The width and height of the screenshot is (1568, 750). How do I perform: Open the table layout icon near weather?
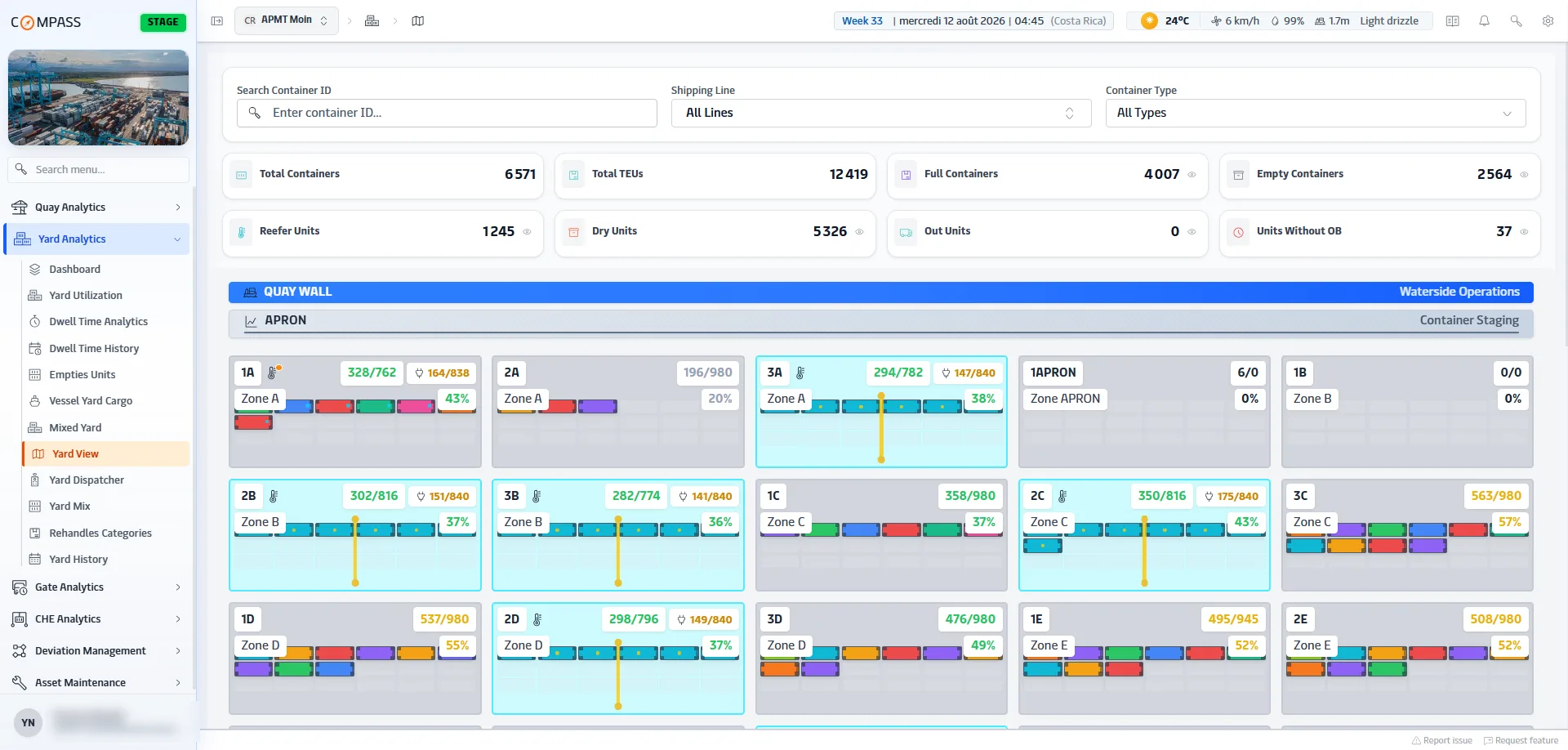pyautogui.click(x=1452, y=21)
